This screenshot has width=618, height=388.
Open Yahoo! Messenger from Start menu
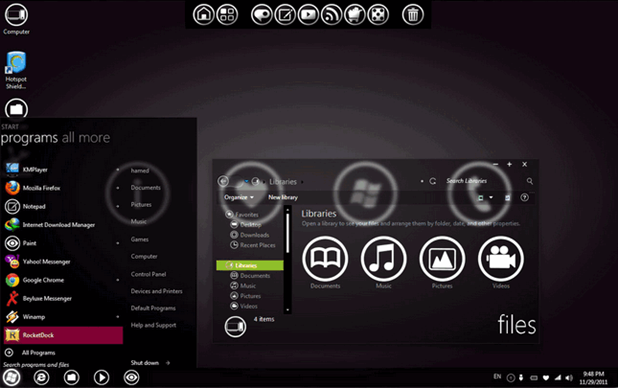point(63,261)
